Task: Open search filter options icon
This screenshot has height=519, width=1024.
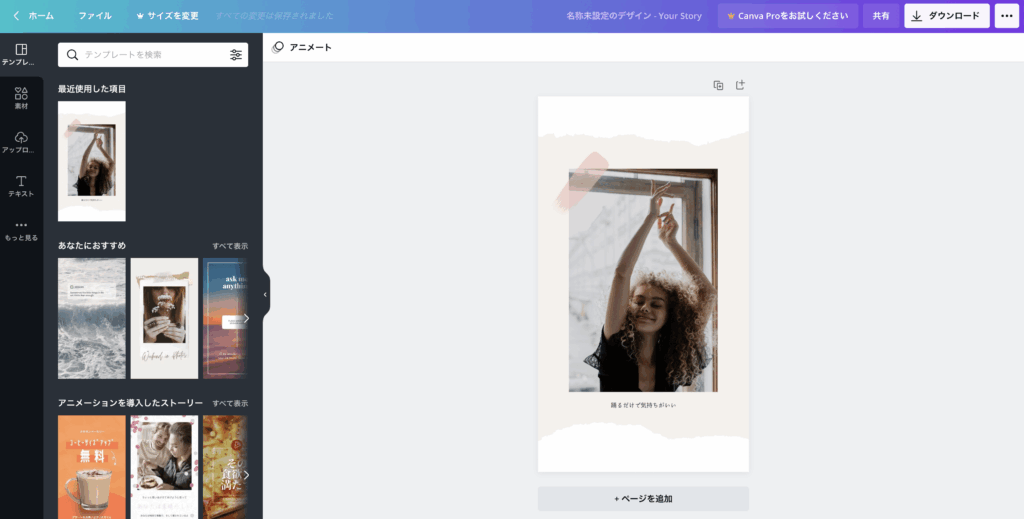Action: tap(236, 55)
